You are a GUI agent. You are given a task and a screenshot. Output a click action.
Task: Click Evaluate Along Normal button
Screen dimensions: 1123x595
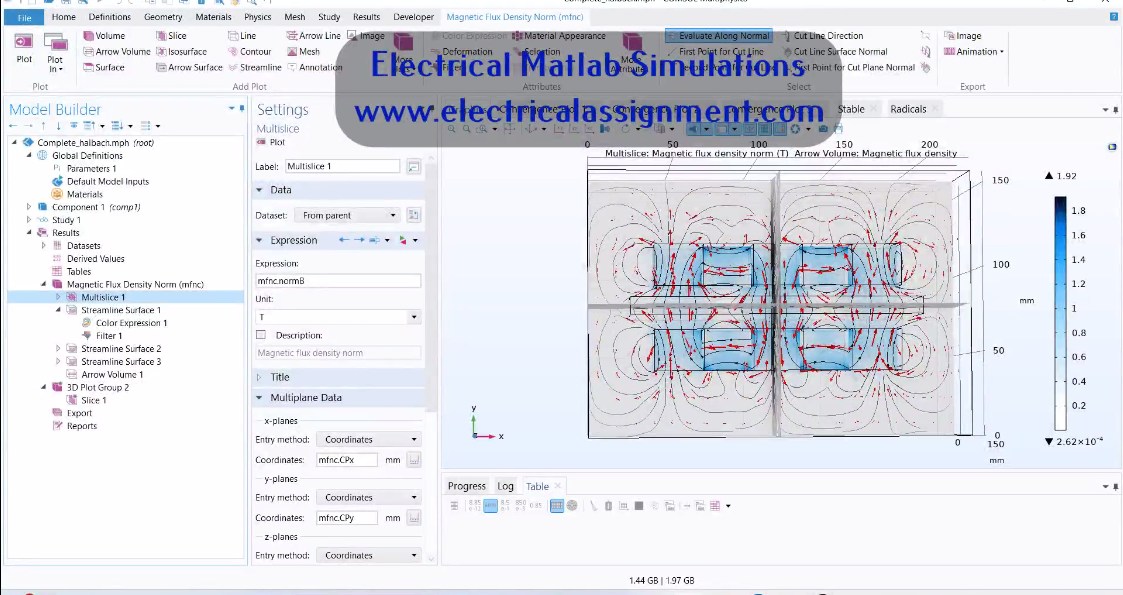click(x=718, y=36)
